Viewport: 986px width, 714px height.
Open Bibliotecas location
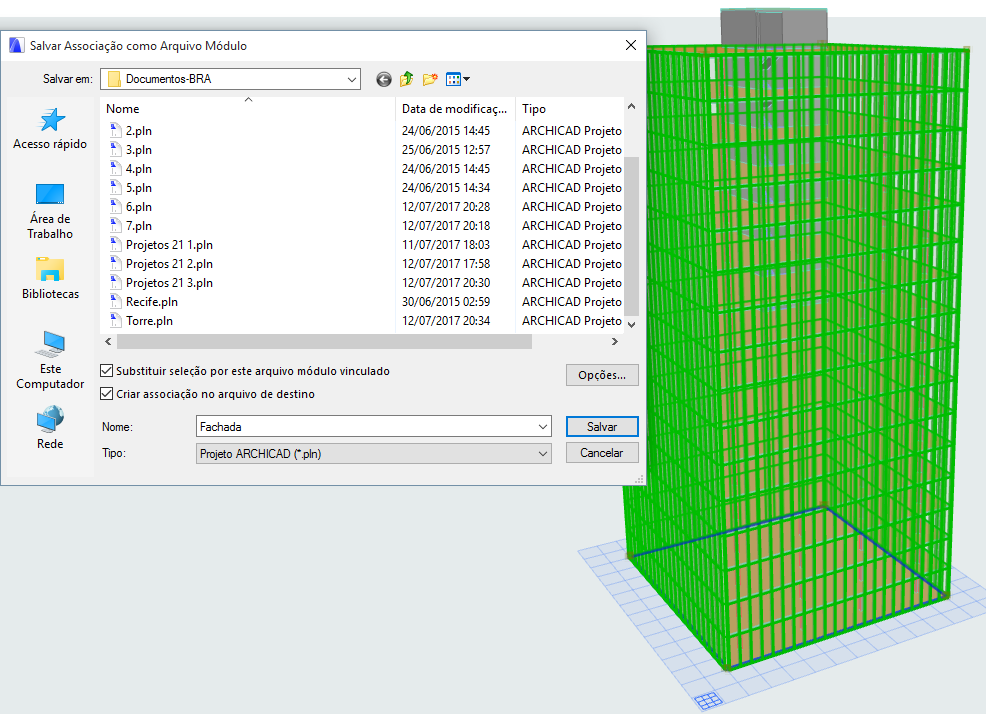(50, 279)
